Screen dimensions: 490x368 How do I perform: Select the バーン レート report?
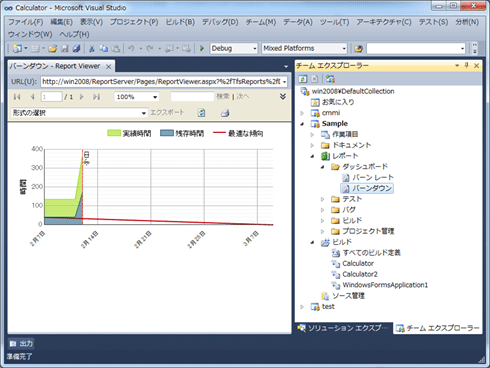click(373, 178)
